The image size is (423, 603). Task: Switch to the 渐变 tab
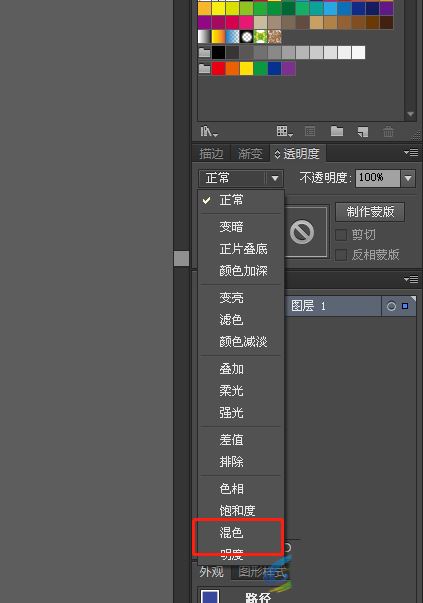[250, 154]
